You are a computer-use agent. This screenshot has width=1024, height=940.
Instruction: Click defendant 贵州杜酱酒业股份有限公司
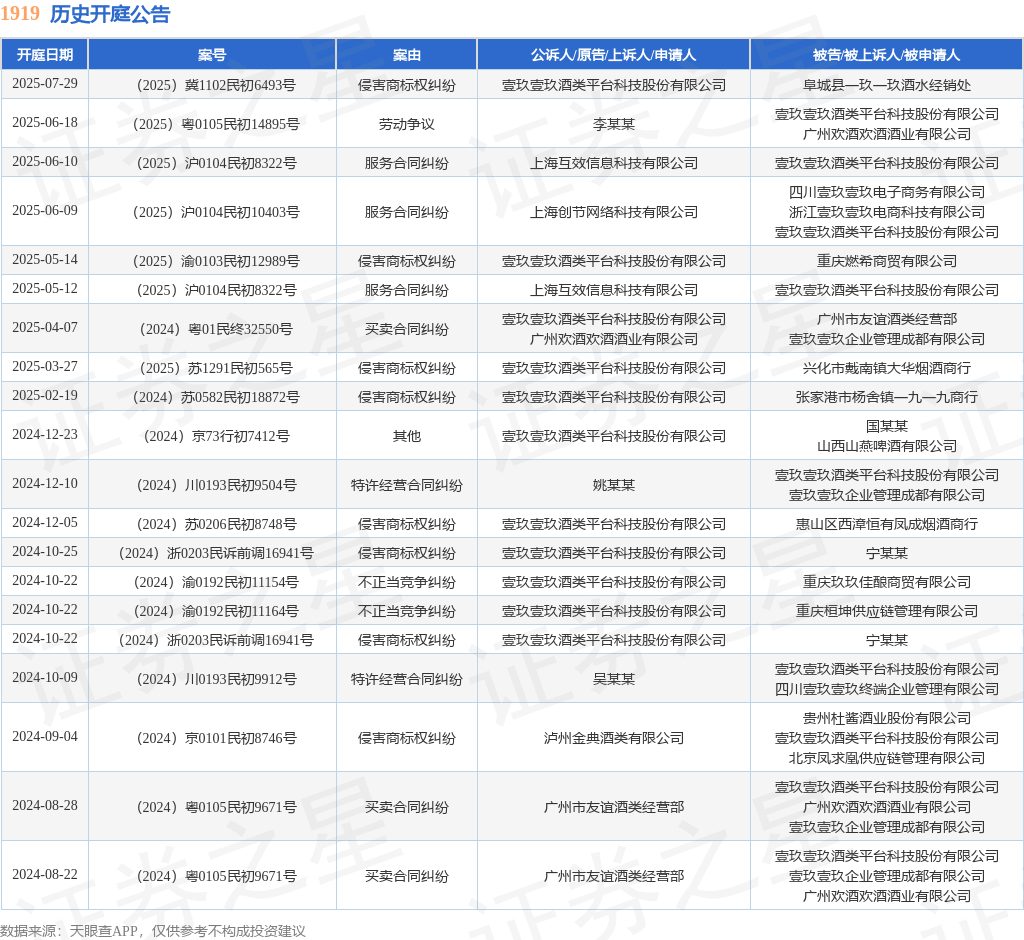[x=886, y=719]
